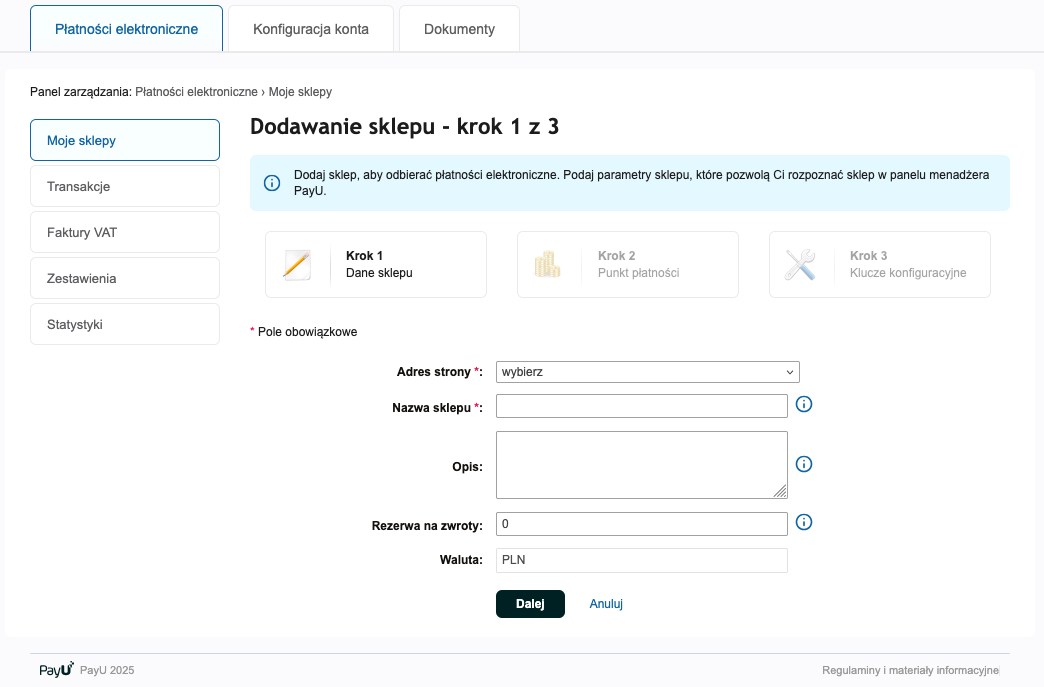
Task: Click info icon next to Rezerwa na zwroty
Action: (x=803, y=523)
